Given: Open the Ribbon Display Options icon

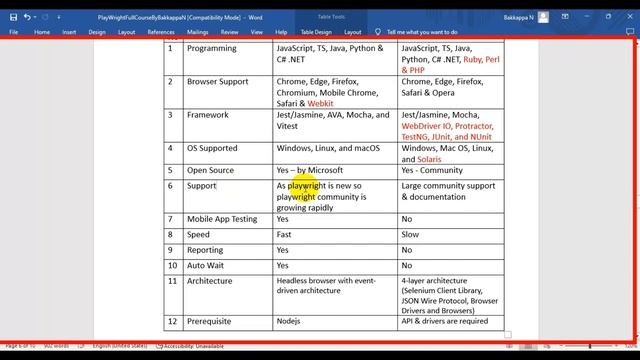Looking at the screenshot, I should 565,17.
